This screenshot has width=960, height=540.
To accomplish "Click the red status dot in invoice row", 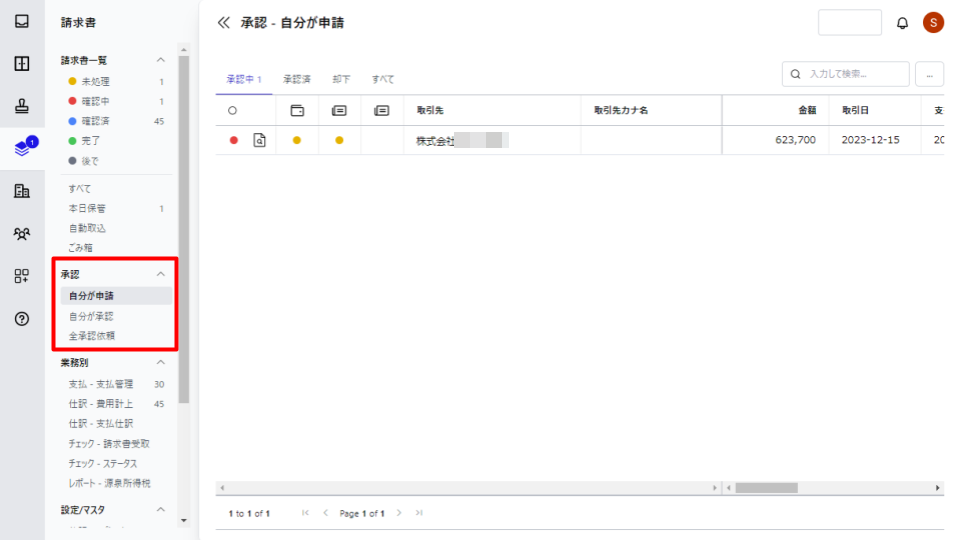I will [234, 140].
